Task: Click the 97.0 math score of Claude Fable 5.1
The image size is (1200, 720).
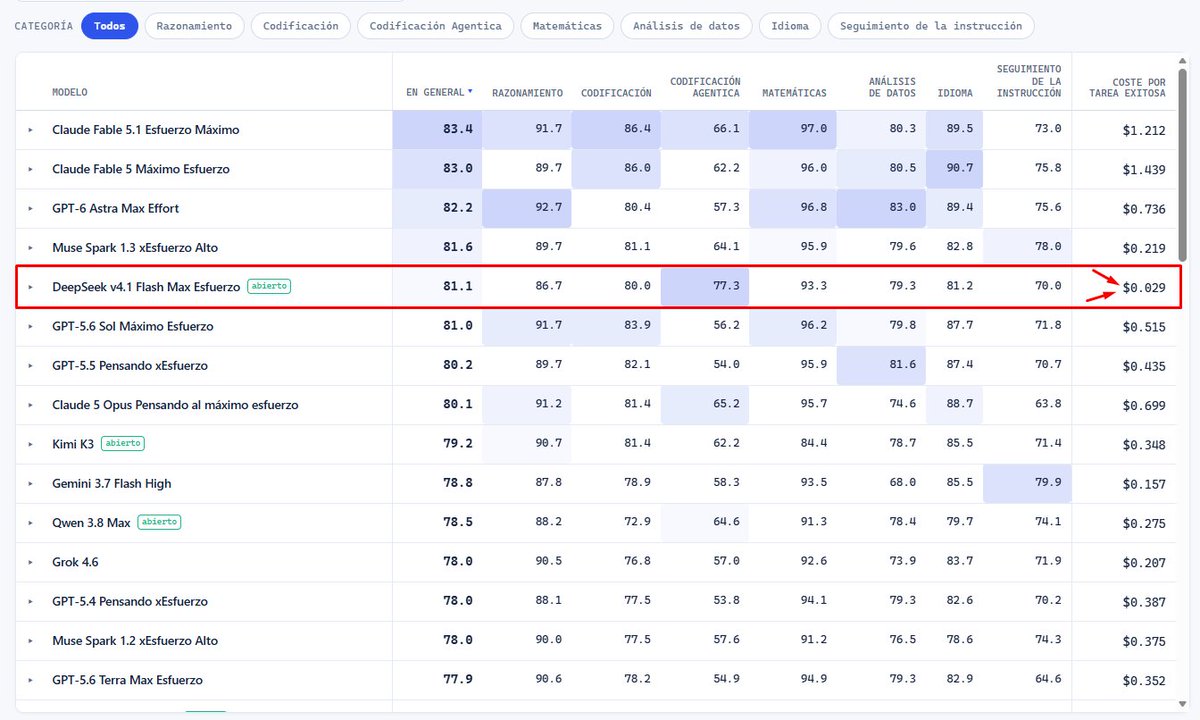Action: (813, 130)
